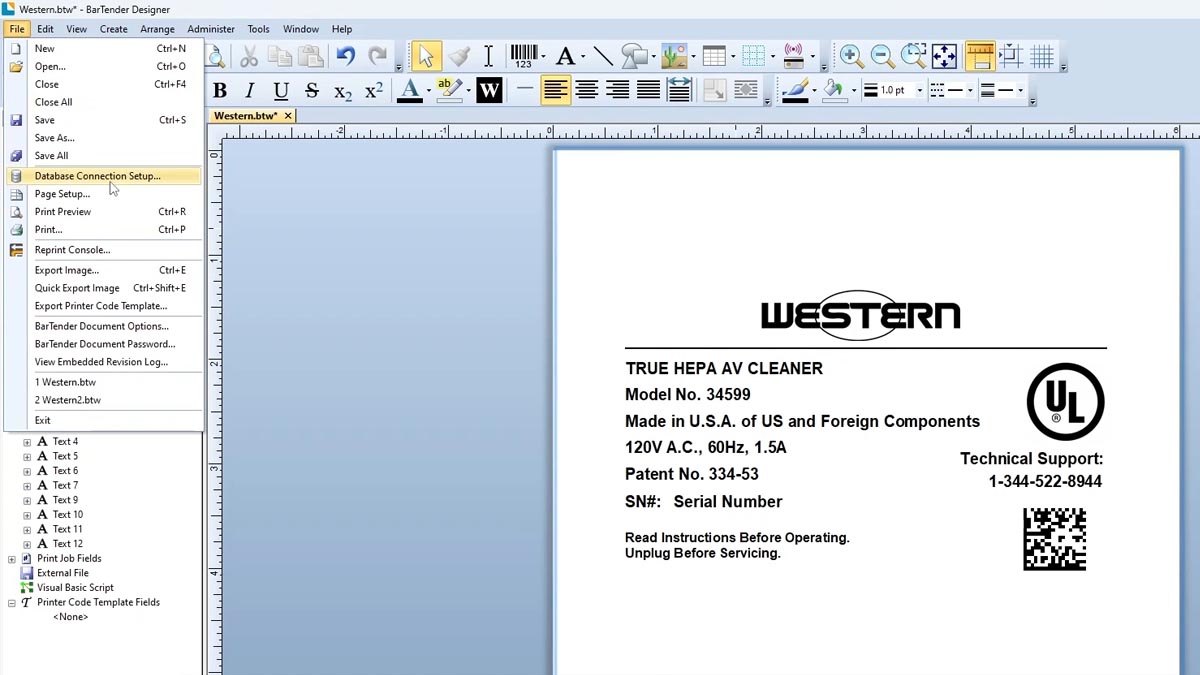The height and width of the screenshot is (675, 1200).
Task: Click the font color A swatch
Action: 409,91
